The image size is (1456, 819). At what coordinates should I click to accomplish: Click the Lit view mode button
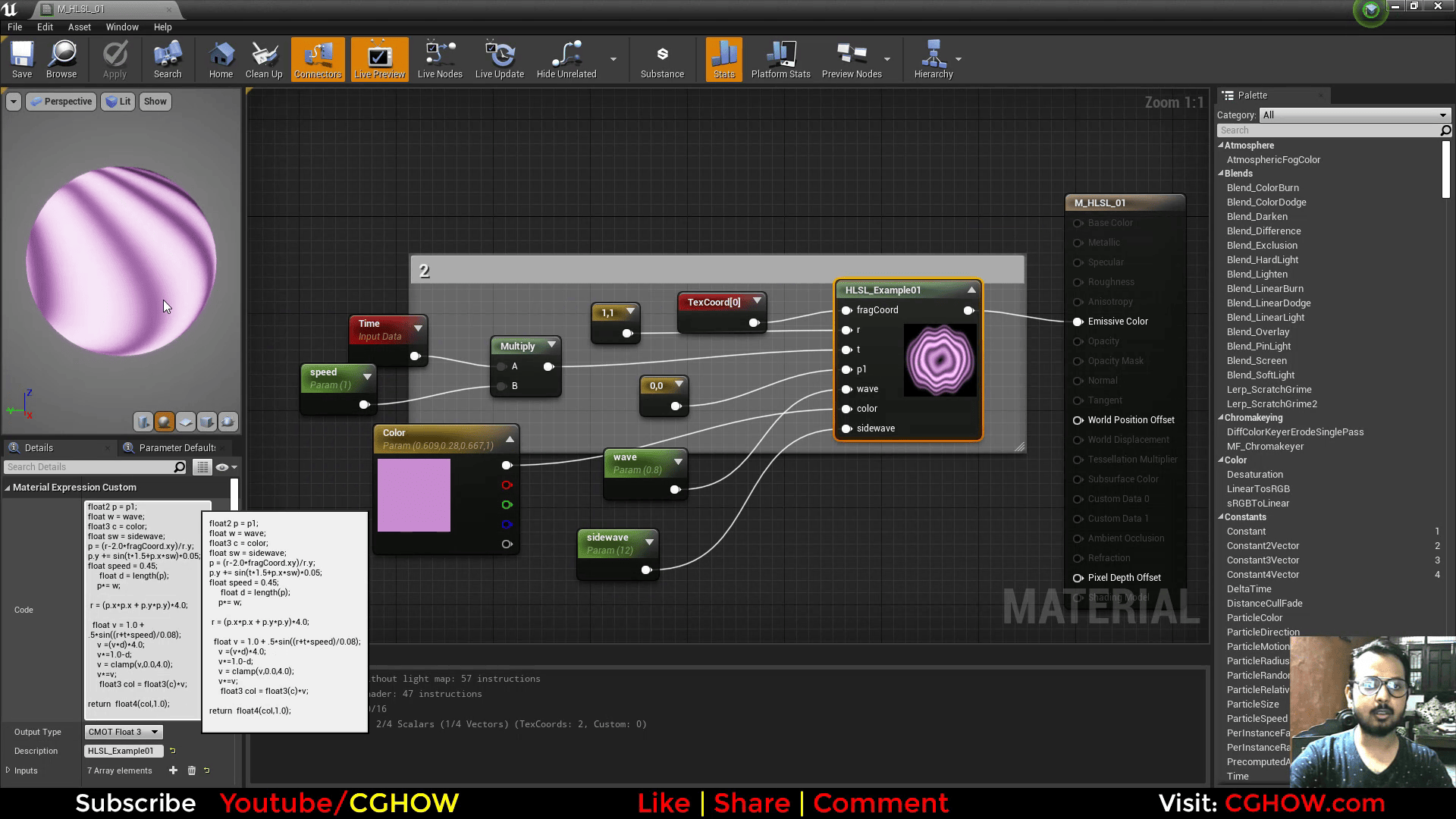coord(118,102)
